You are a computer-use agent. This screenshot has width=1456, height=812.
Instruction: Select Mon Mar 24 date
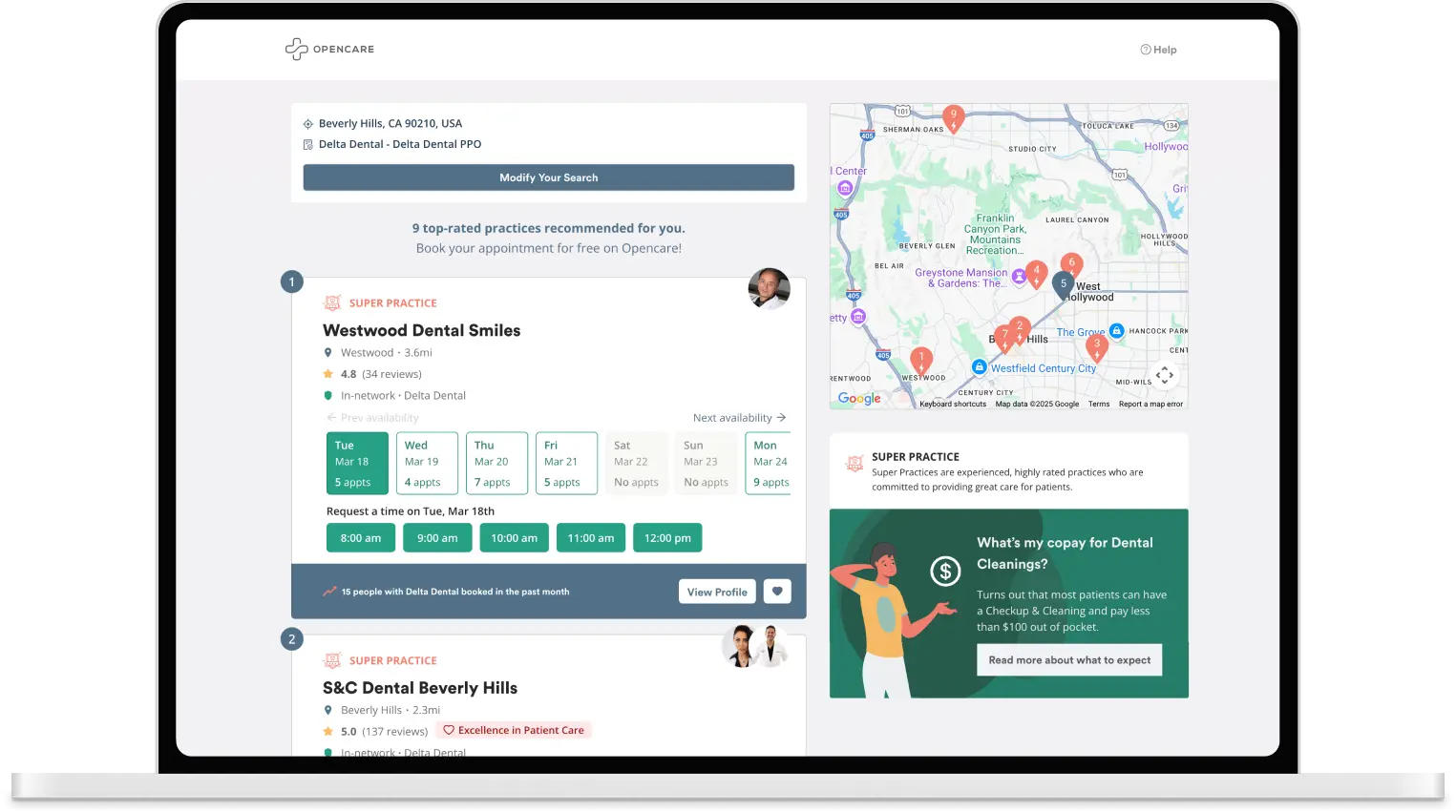pos(769,464)
